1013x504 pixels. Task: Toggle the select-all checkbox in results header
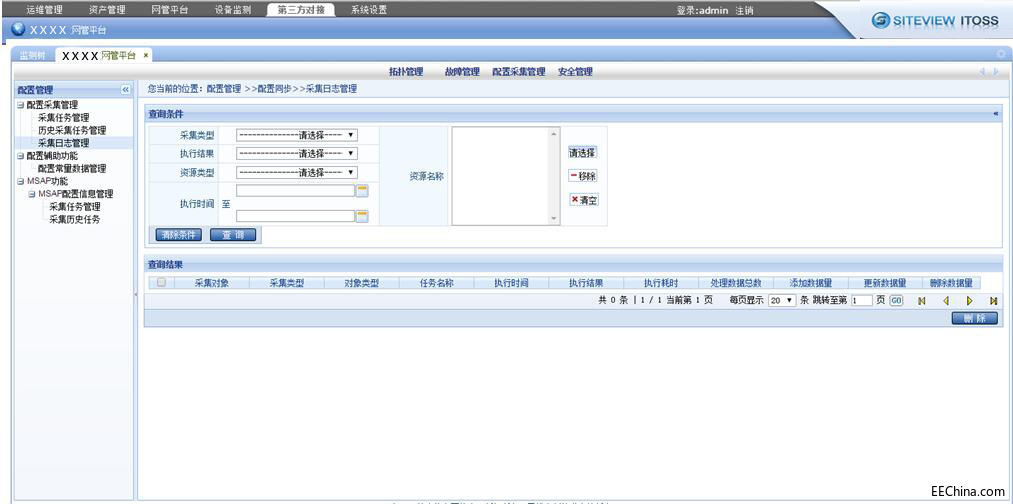coord(162,282)
